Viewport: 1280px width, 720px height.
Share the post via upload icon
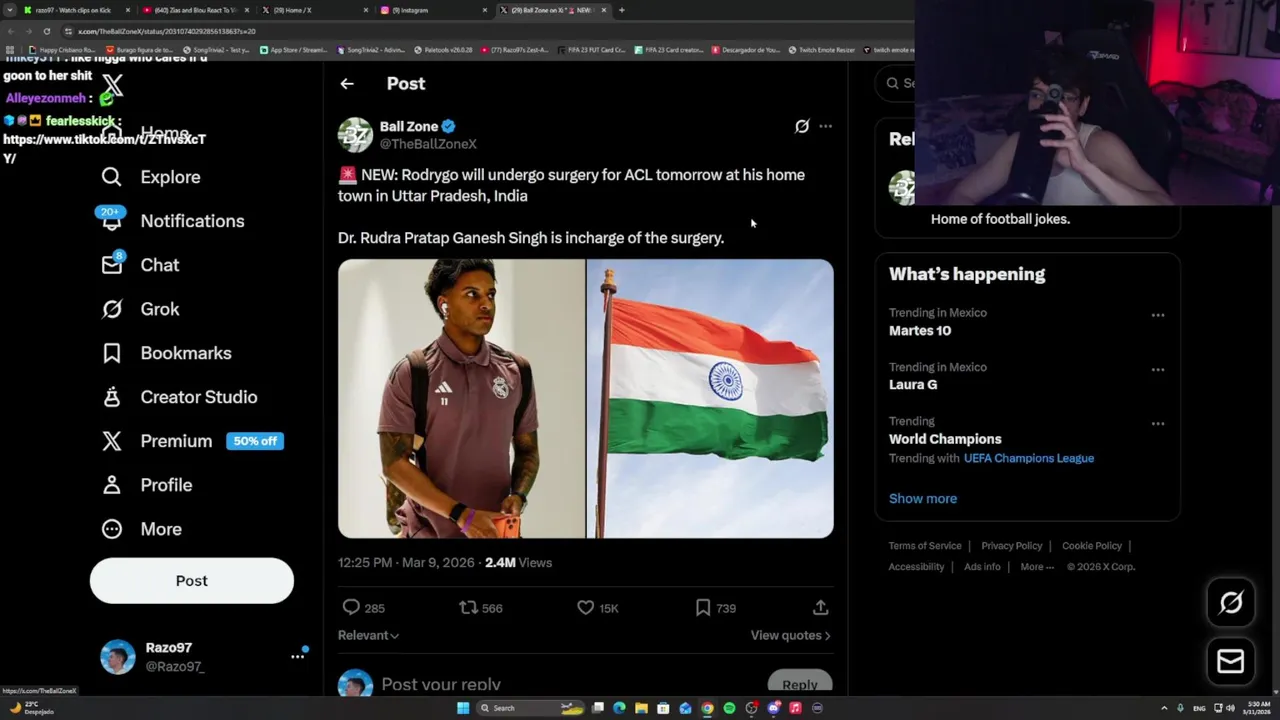821,607
